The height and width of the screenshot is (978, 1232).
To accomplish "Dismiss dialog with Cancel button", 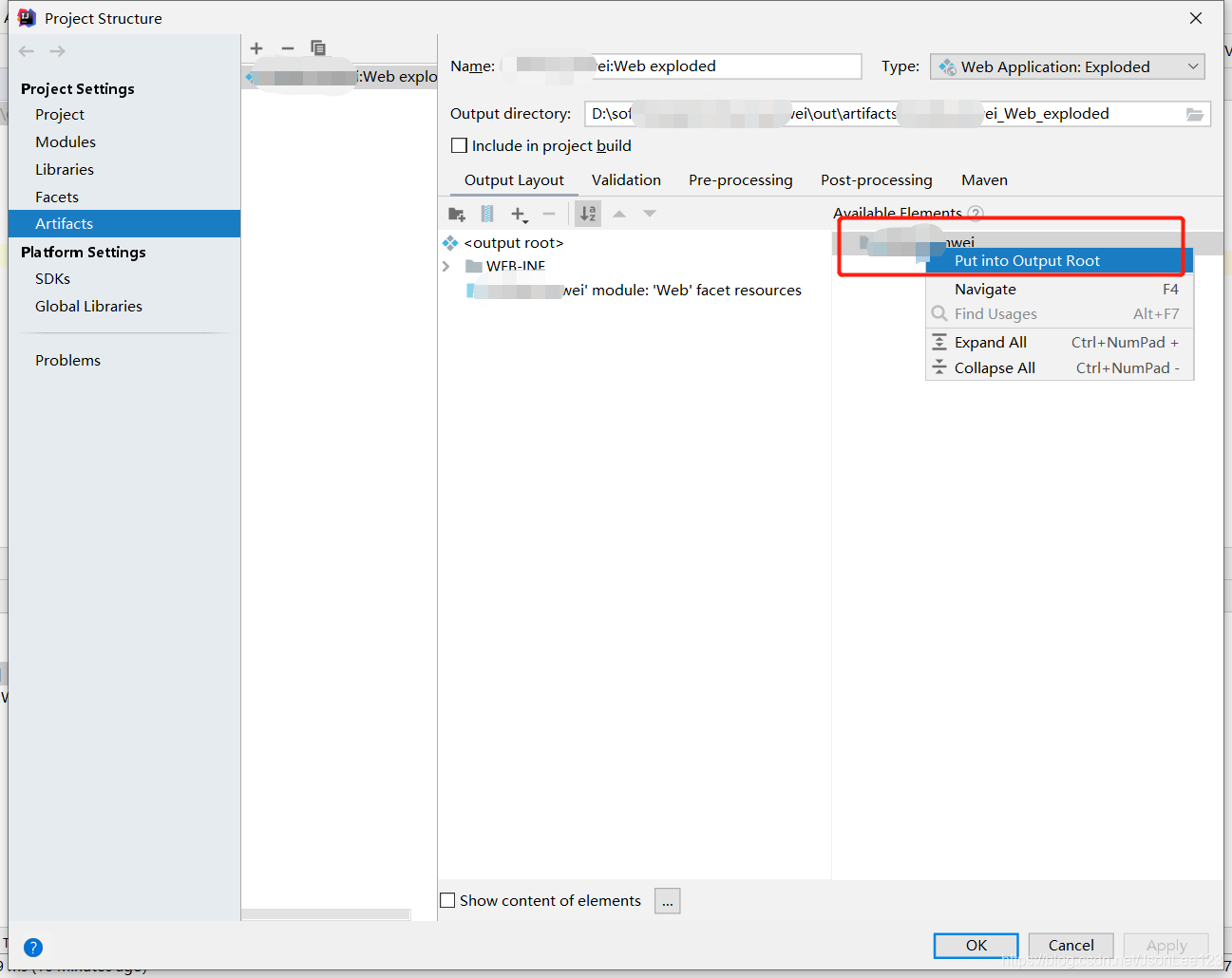I will point(1071,946).
